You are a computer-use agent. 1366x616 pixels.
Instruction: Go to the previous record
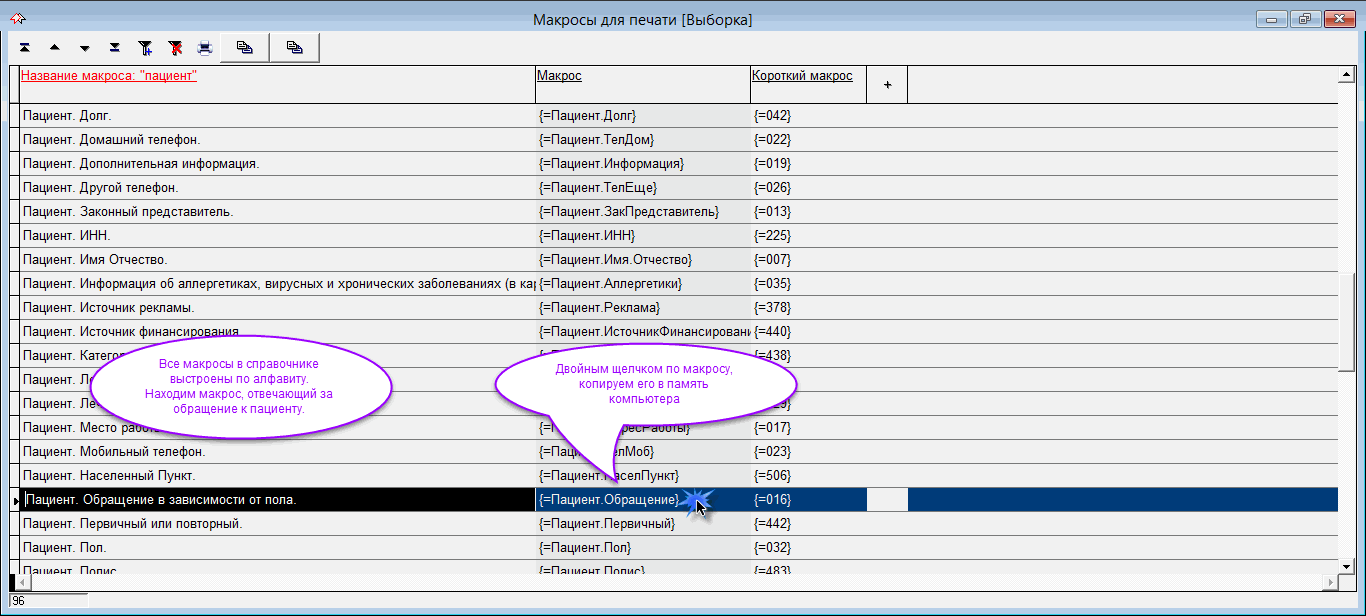(54, 47)
